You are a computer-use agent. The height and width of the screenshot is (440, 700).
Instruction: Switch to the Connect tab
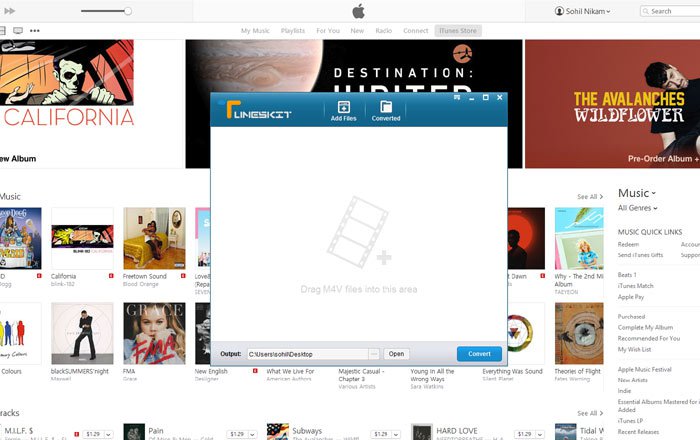click(x=416, y=31)
